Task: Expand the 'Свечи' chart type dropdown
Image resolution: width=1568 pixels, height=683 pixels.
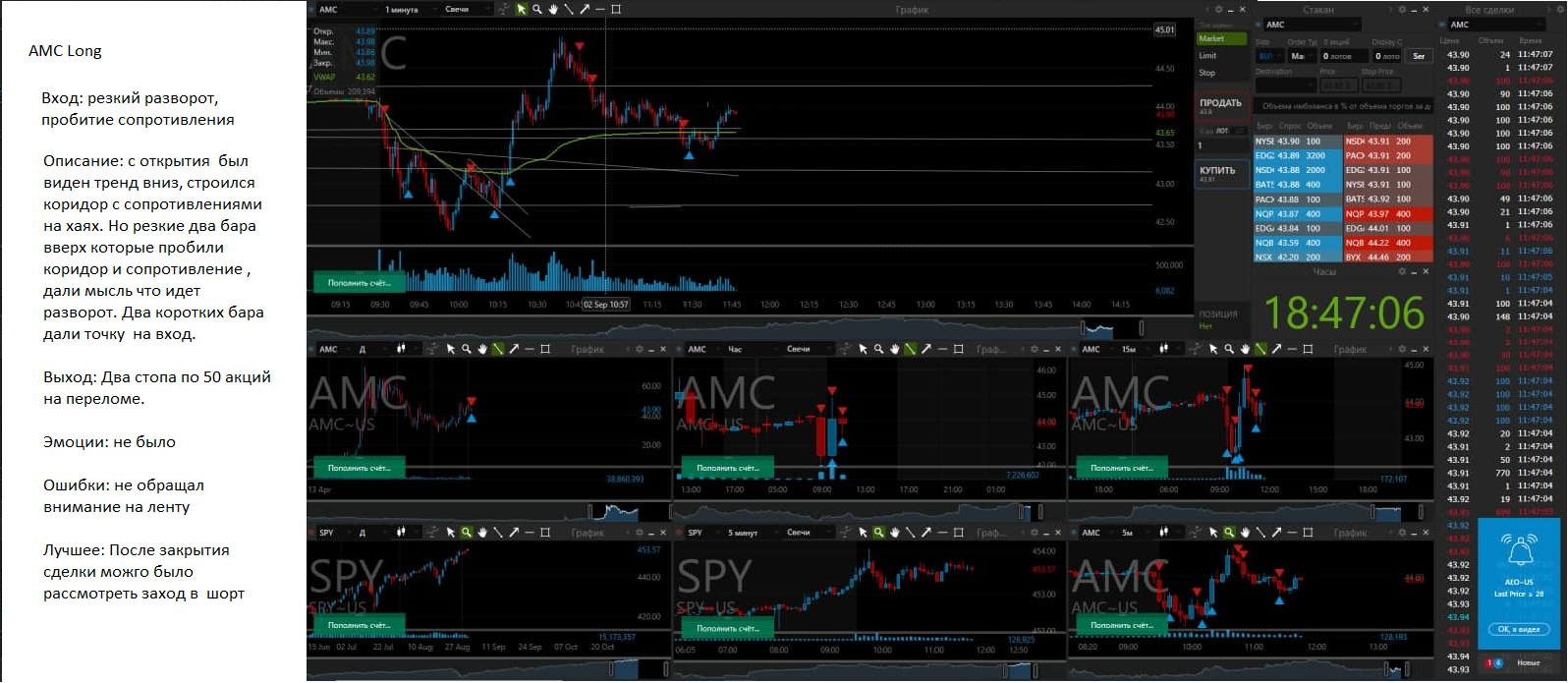Action: tap(466, 9)
